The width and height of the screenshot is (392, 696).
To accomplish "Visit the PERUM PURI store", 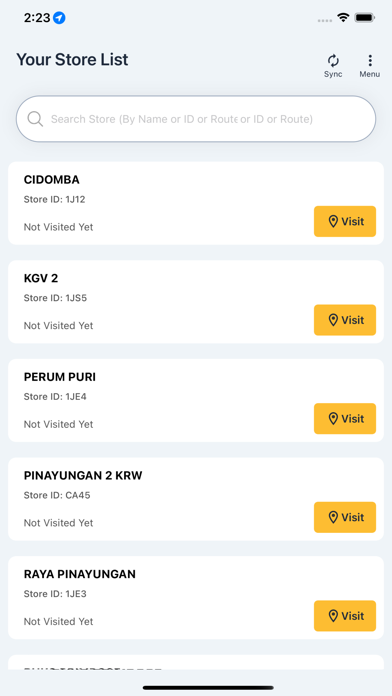I will tap(345, 419).
